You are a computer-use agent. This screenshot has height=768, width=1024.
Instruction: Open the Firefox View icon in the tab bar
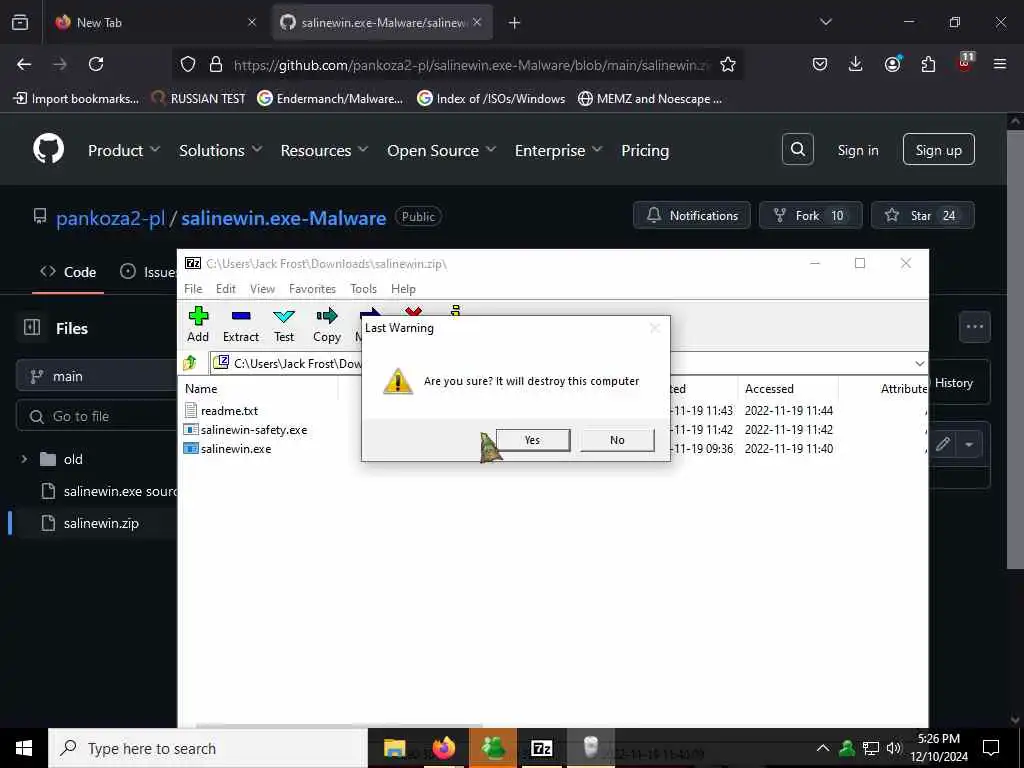tap(20, 22)
